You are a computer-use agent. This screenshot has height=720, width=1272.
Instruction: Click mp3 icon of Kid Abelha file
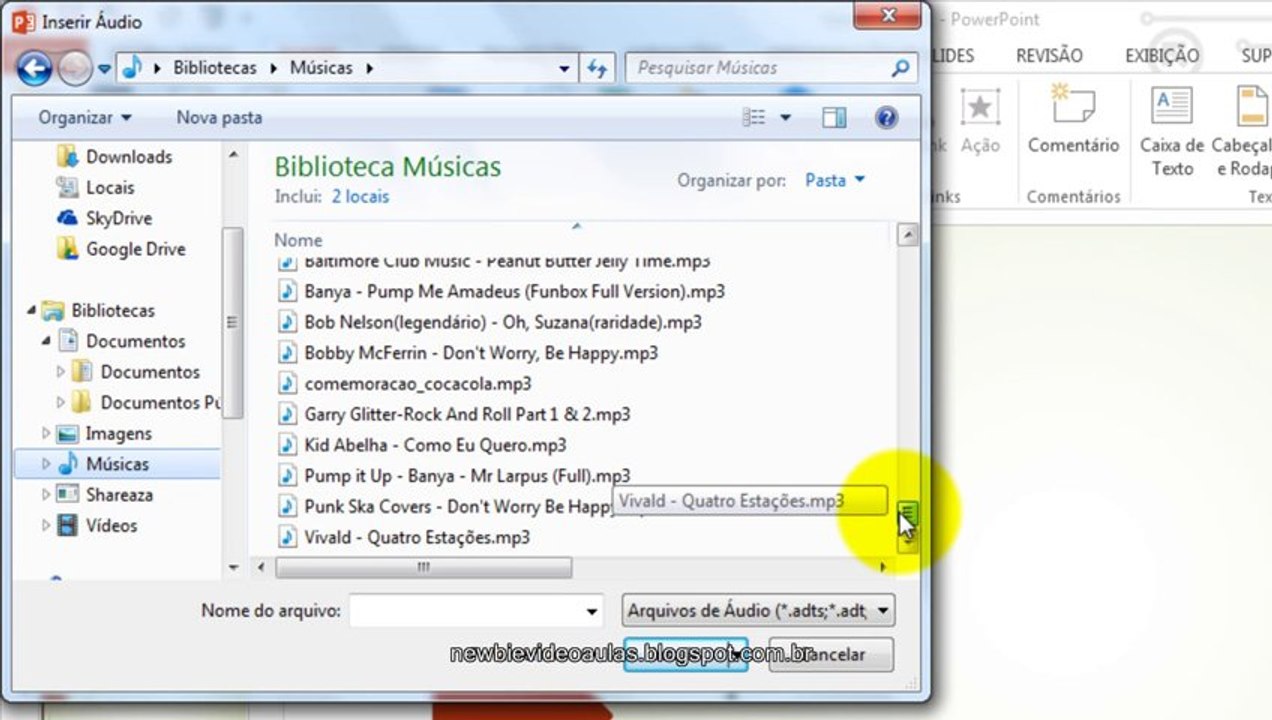tap(288, 445)
